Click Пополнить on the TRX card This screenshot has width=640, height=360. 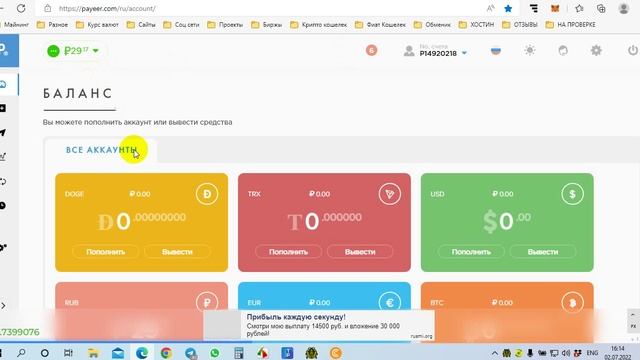(288, 252)
